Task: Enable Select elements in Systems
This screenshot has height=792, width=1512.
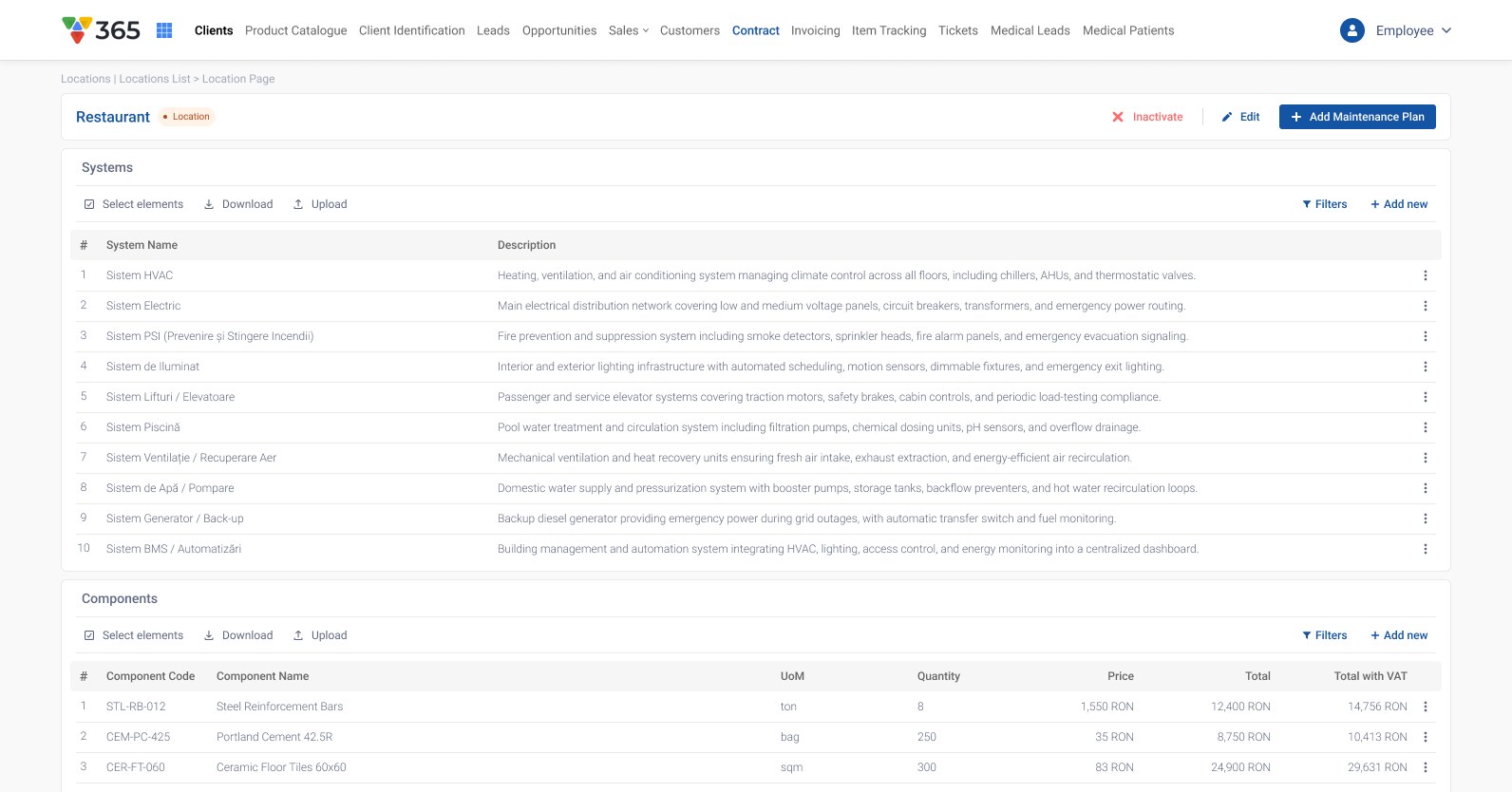Action: coord(134,204)
